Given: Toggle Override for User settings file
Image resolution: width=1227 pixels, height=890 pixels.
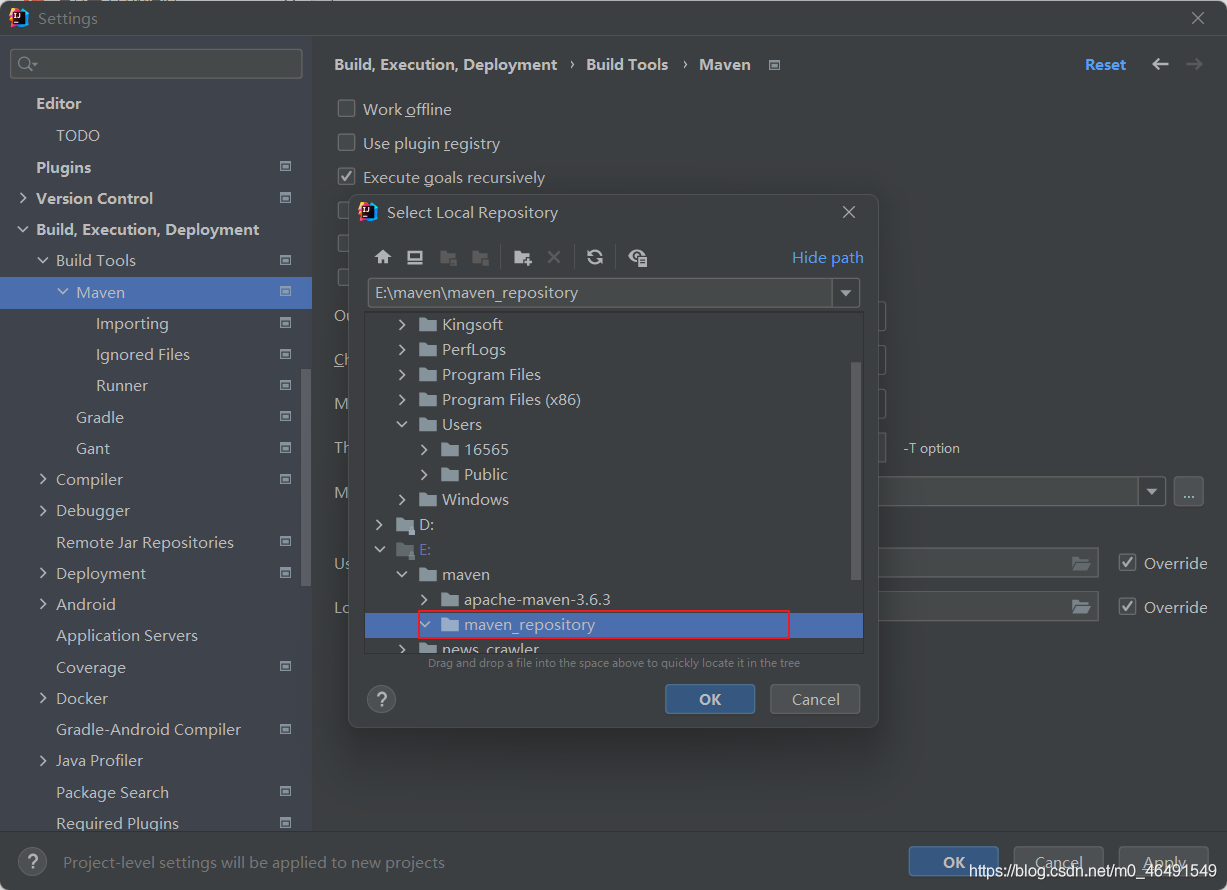Looking at the screenshot, I should tap(1127, 563).
